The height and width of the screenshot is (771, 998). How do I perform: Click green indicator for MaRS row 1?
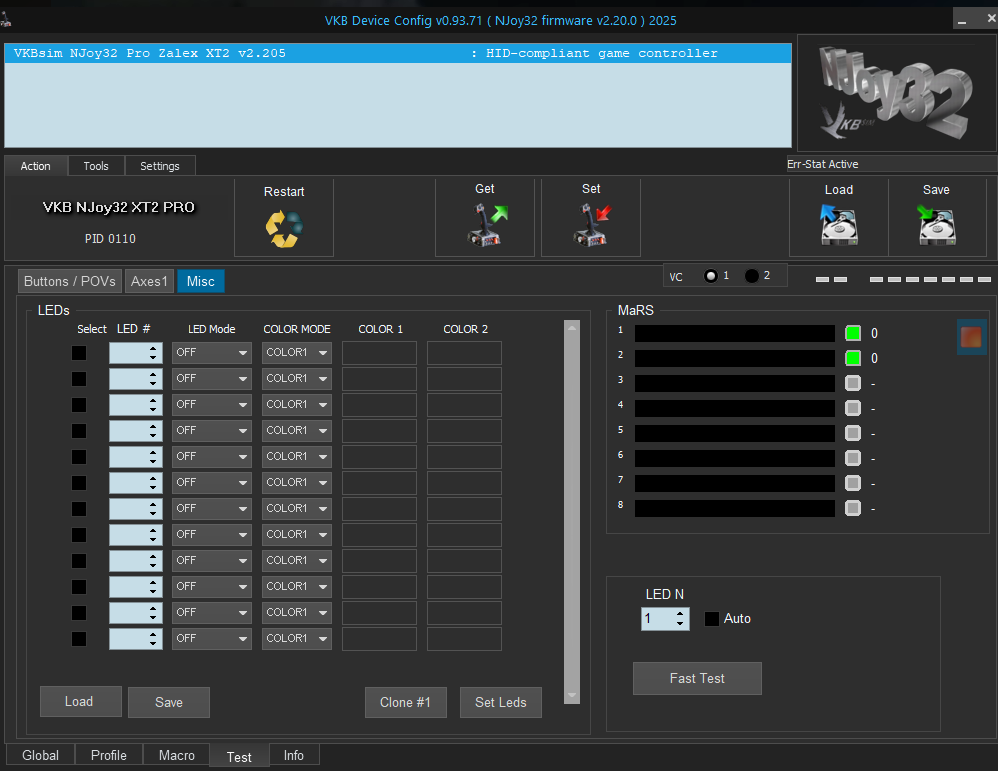click(853, 333)
